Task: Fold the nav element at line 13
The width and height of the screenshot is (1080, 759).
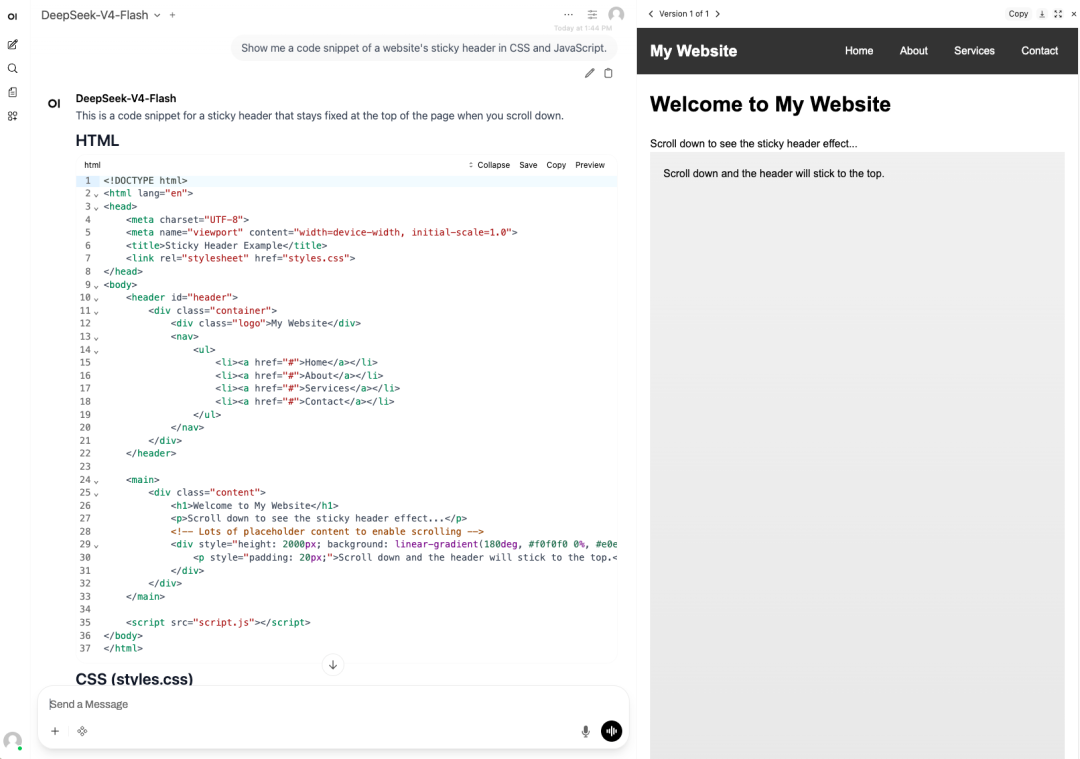Action: coord(96,338)
